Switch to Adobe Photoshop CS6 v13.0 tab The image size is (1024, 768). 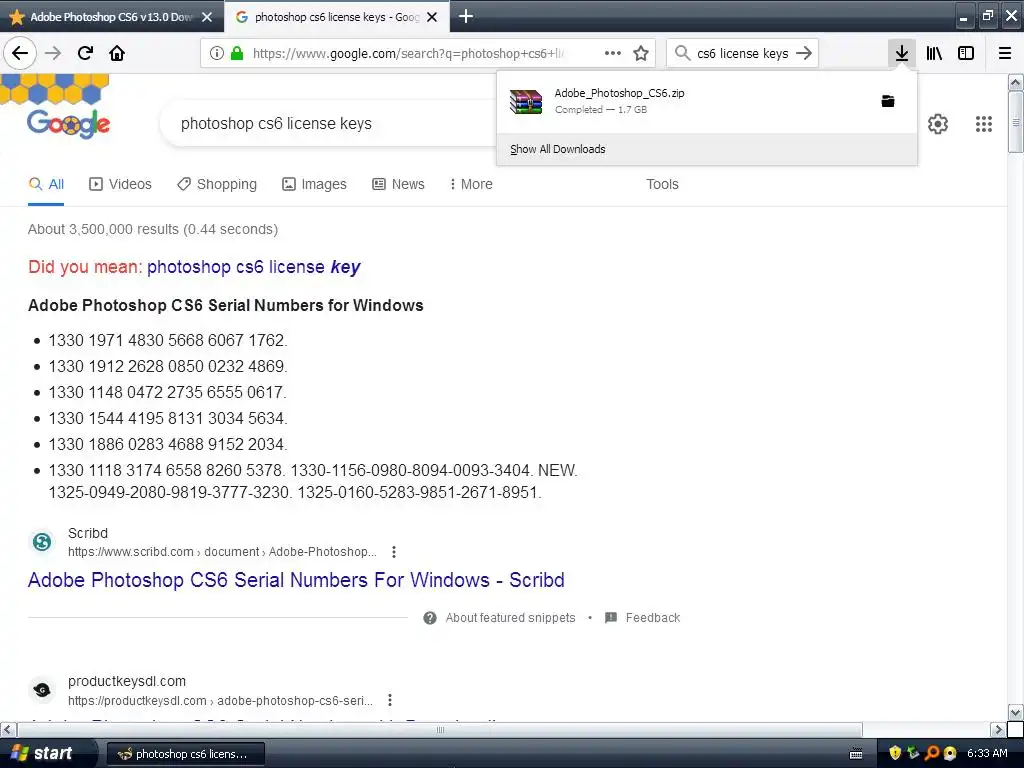(111, 17)
